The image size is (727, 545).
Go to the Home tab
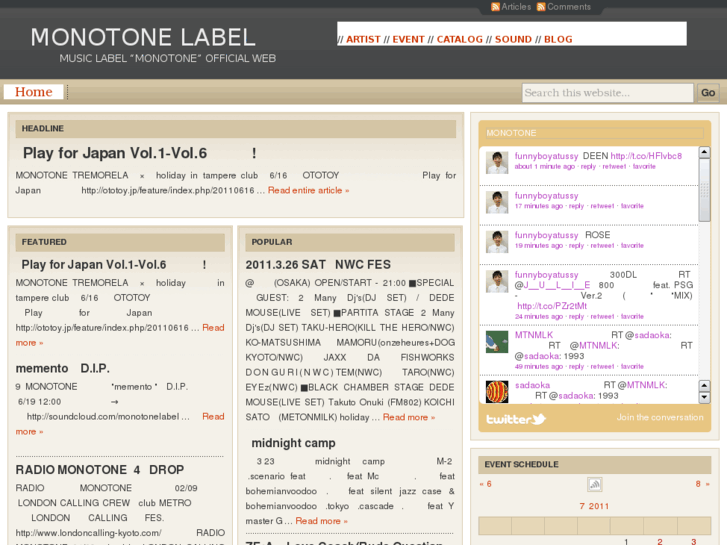point(33,92)
